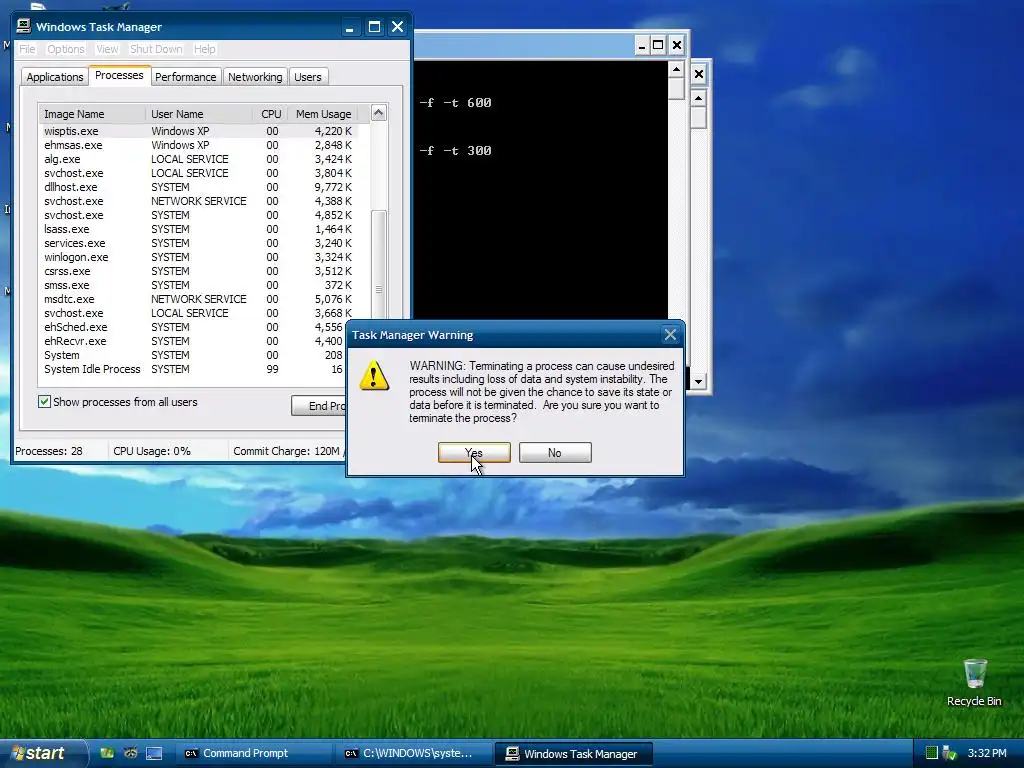Viewport: 1024px width, 768px height.
Task: Open the Start menu
Action: [x=43, y=753]
